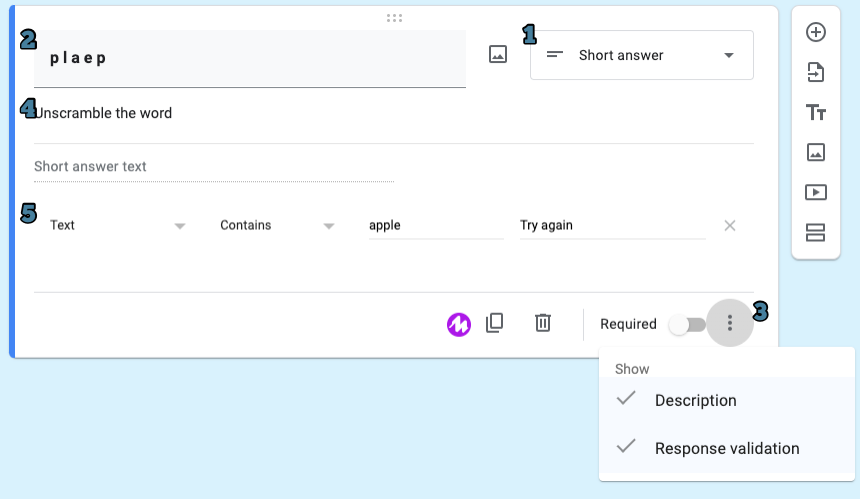Insert image next to question title
860x499 pixels.
tap(498, 55)
